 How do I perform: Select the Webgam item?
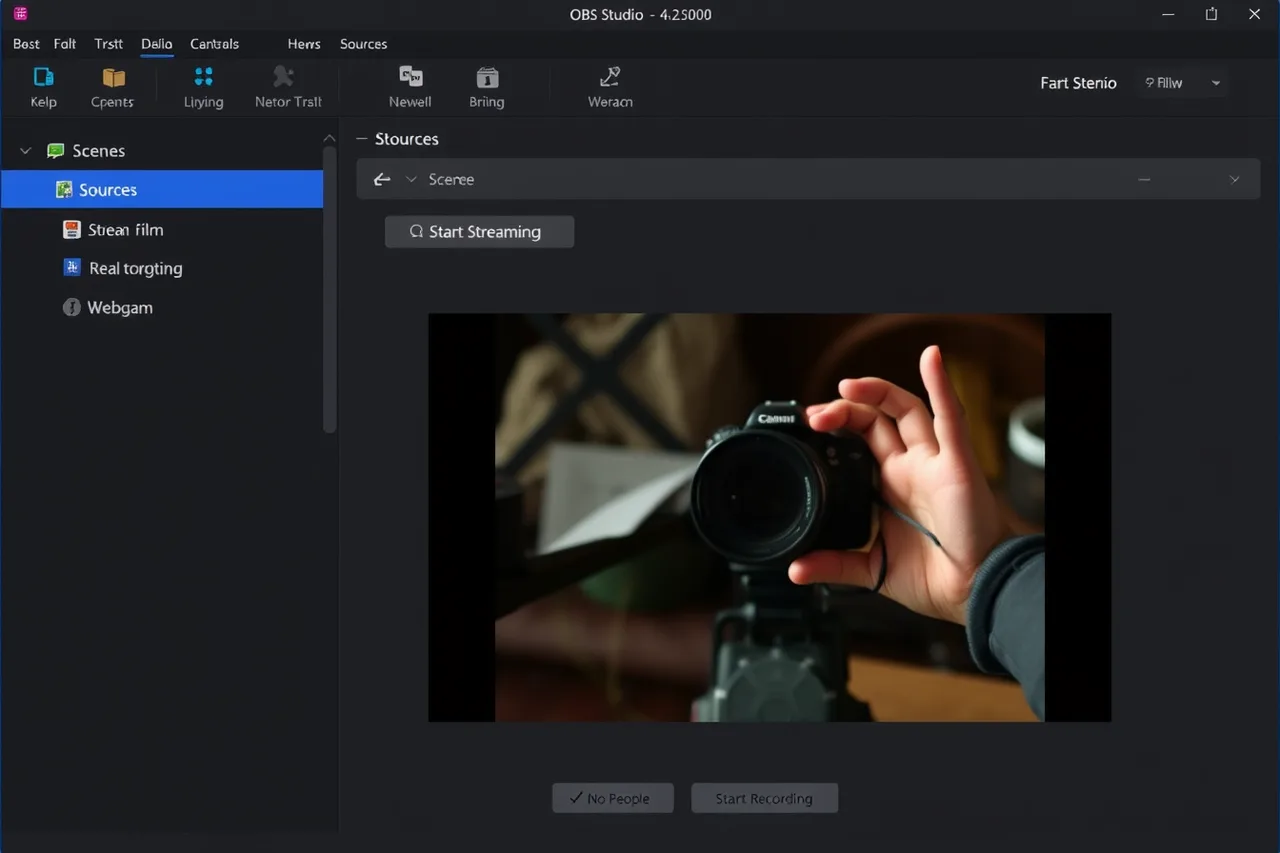coord(120,308)
